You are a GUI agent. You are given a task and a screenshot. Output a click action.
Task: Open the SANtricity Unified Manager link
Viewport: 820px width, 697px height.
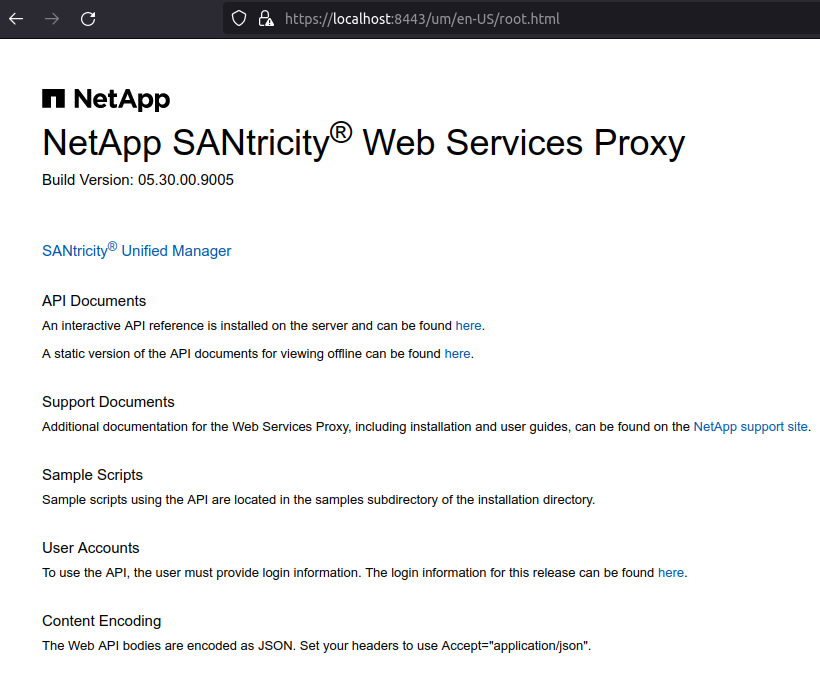[136, 250]
